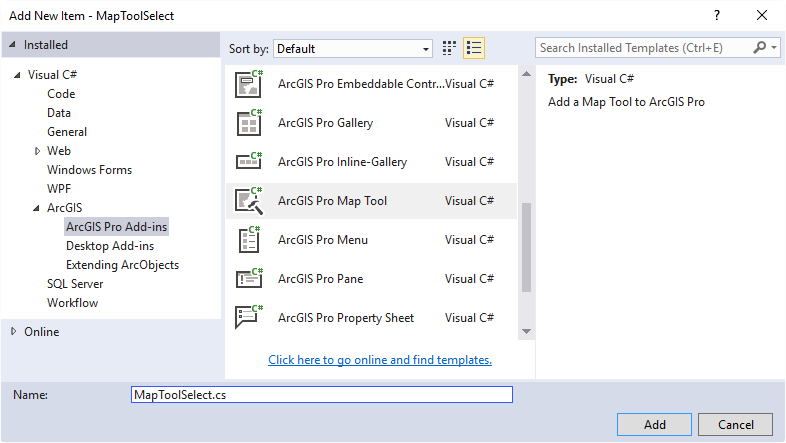Select the Visual C# category label
Image resolution: width=786 pixels, height=443 pixels.
pyautogui.click(x=52, y=75)
